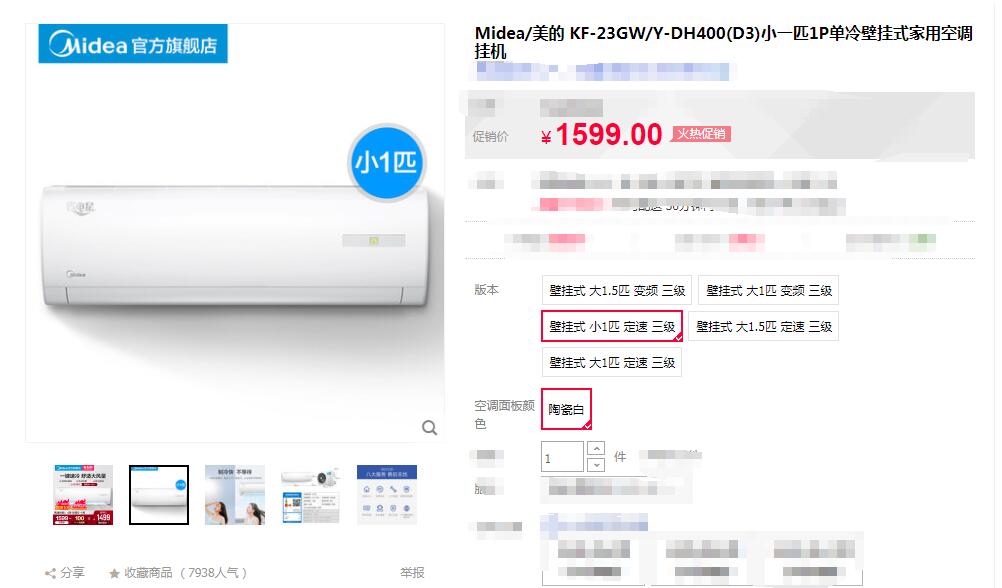
Task: Click the blue 小1匹 badge on the image
Action: coord(386,162)
